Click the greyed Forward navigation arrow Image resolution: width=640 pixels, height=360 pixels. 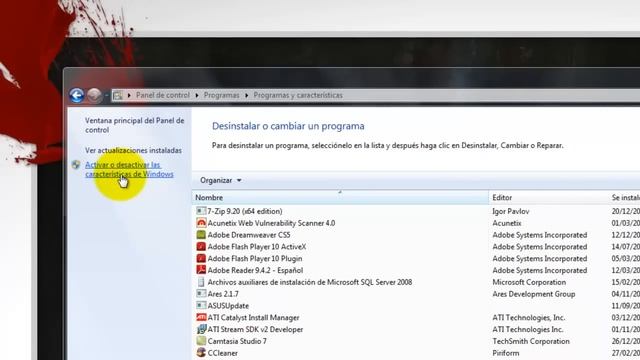tap(94, 96)
